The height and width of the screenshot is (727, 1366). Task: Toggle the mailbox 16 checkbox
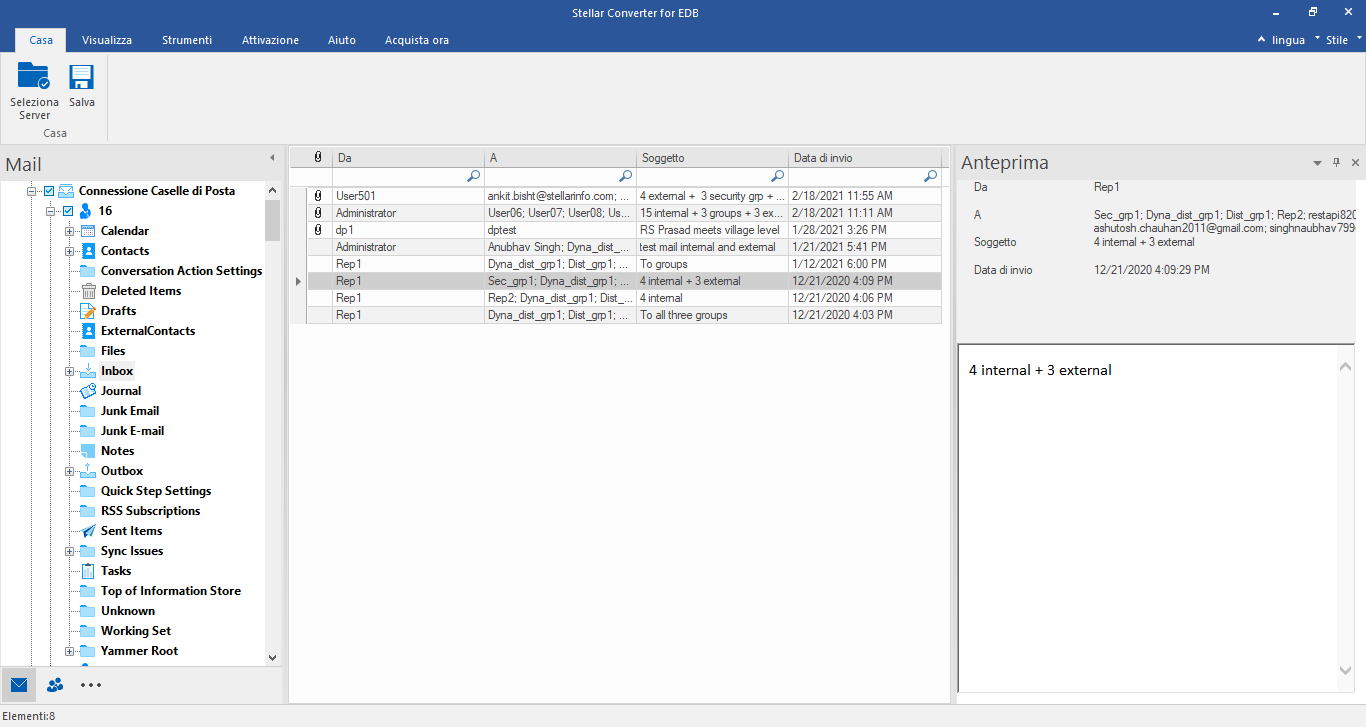(68, 211)
